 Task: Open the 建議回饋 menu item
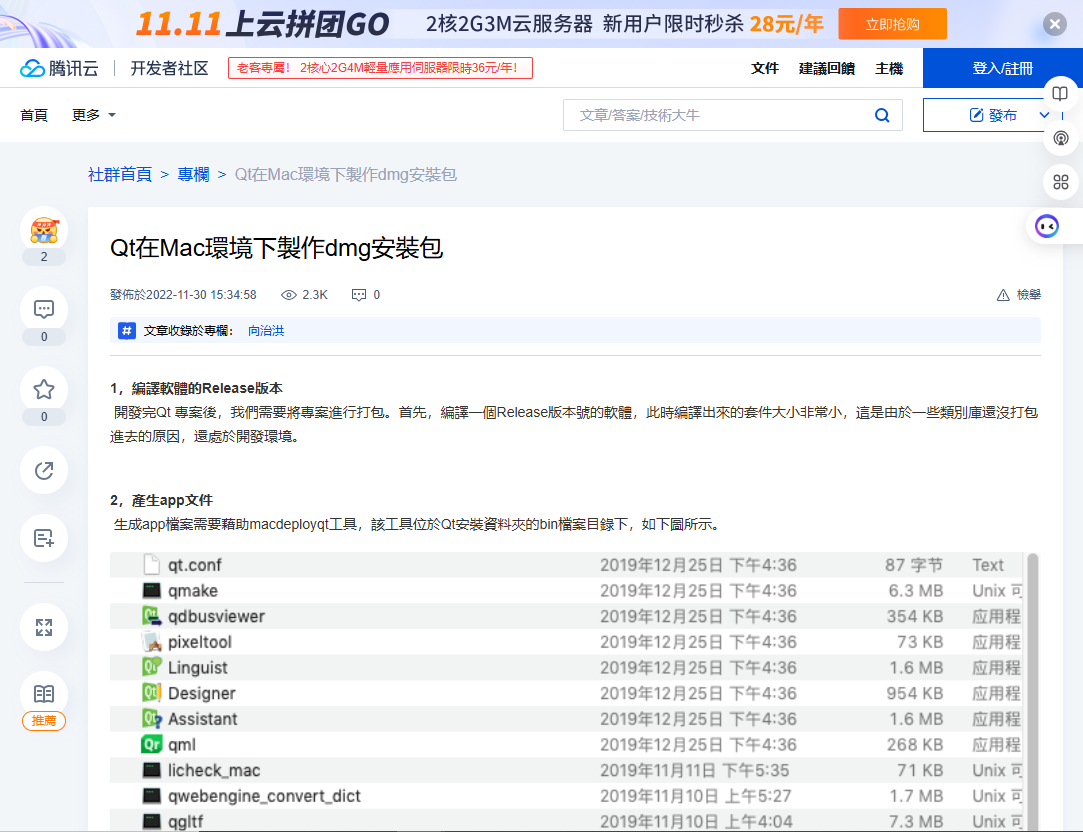point(827,68)
